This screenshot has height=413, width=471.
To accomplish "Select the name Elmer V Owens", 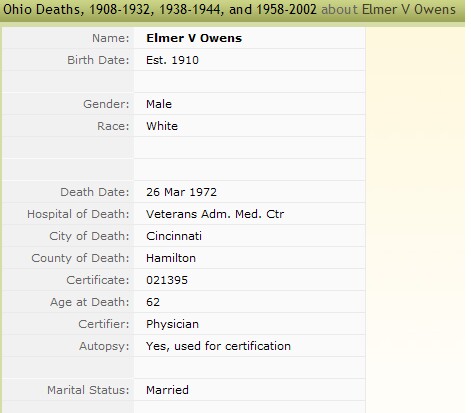I will pos(194,38).
